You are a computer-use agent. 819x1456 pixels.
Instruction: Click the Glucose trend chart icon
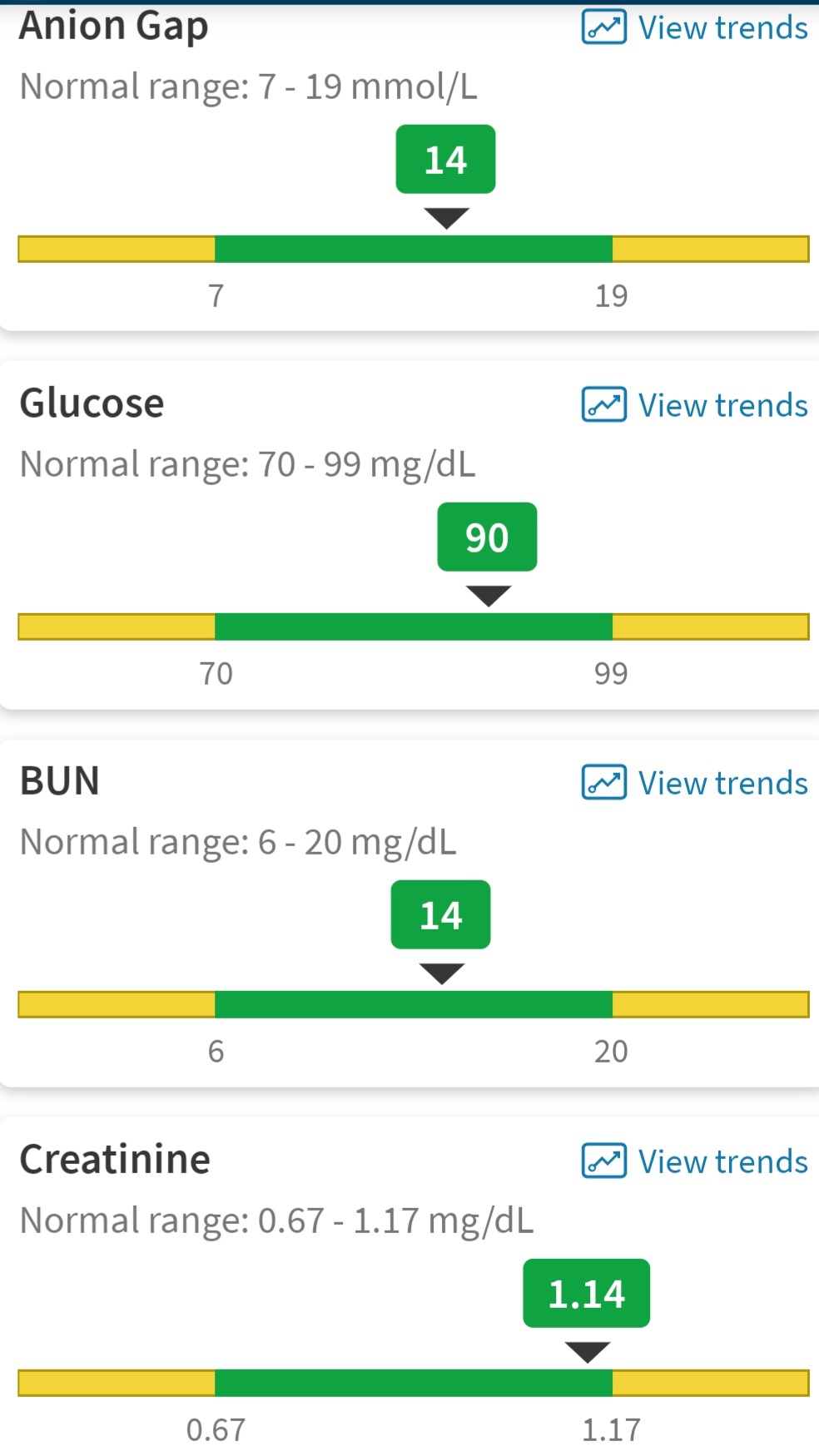pyautogui.click(x=603, y=405)
